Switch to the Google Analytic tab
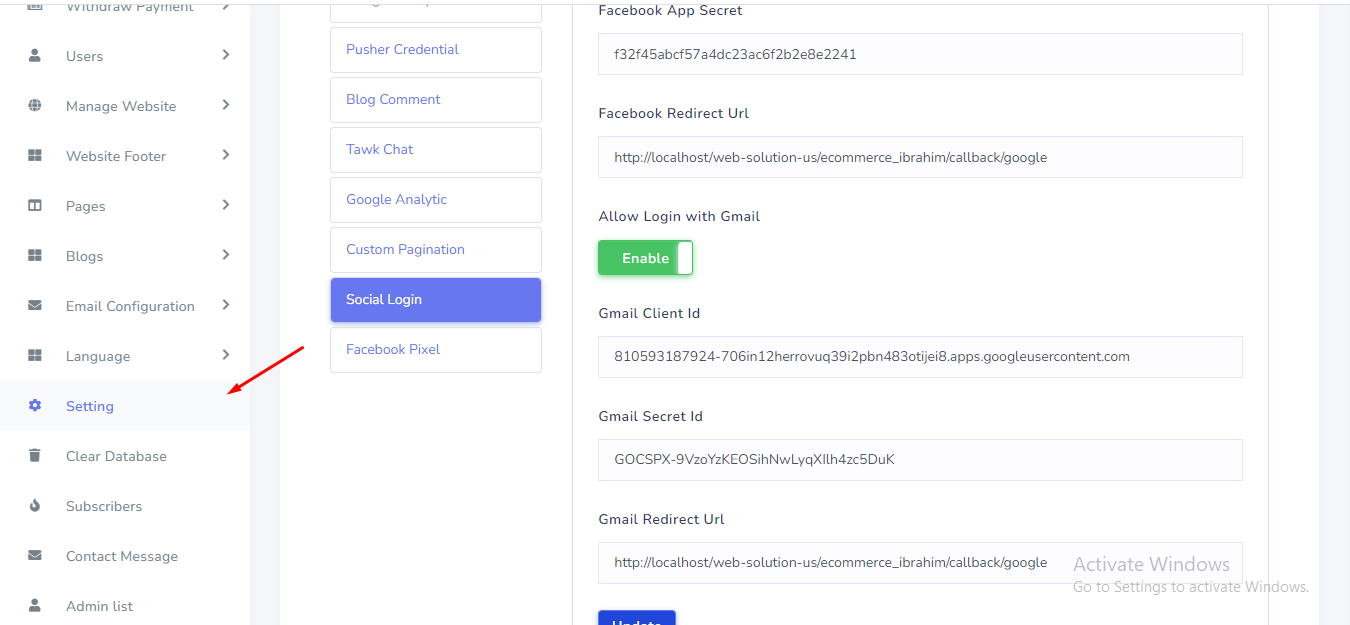The width and height of the screenshot is (1350, 625). (x=435, y=200)
